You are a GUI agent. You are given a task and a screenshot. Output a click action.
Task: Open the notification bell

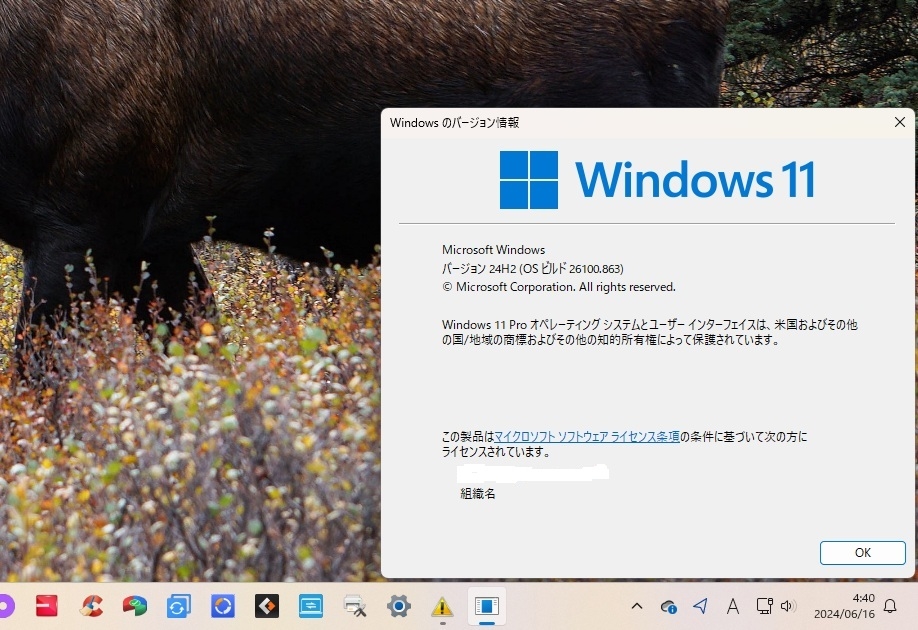coord(890,606)
